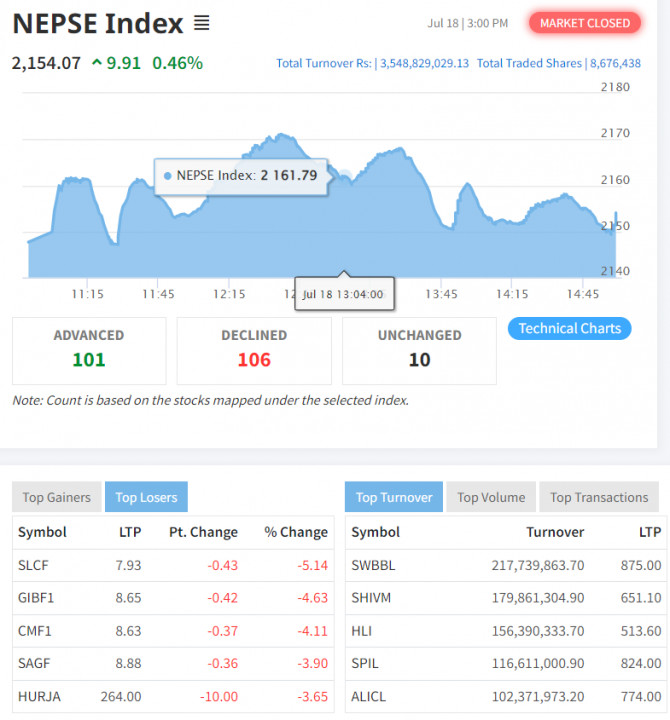Click the index value 2,154.07
This screenshot has width=670, height=720.
pos(46,63)
